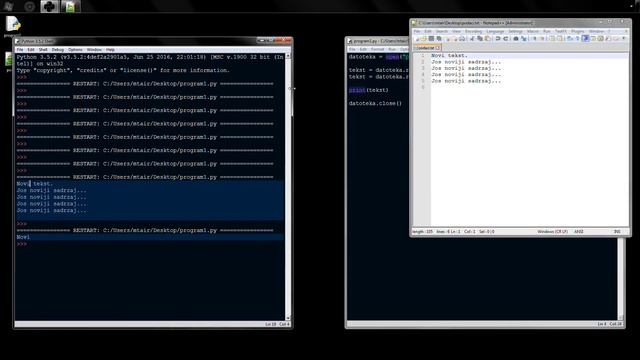The width and height of the screenshot is (640, 360).
Task: Open Debug menu in Python Shell window
Action: coord(58,49)
